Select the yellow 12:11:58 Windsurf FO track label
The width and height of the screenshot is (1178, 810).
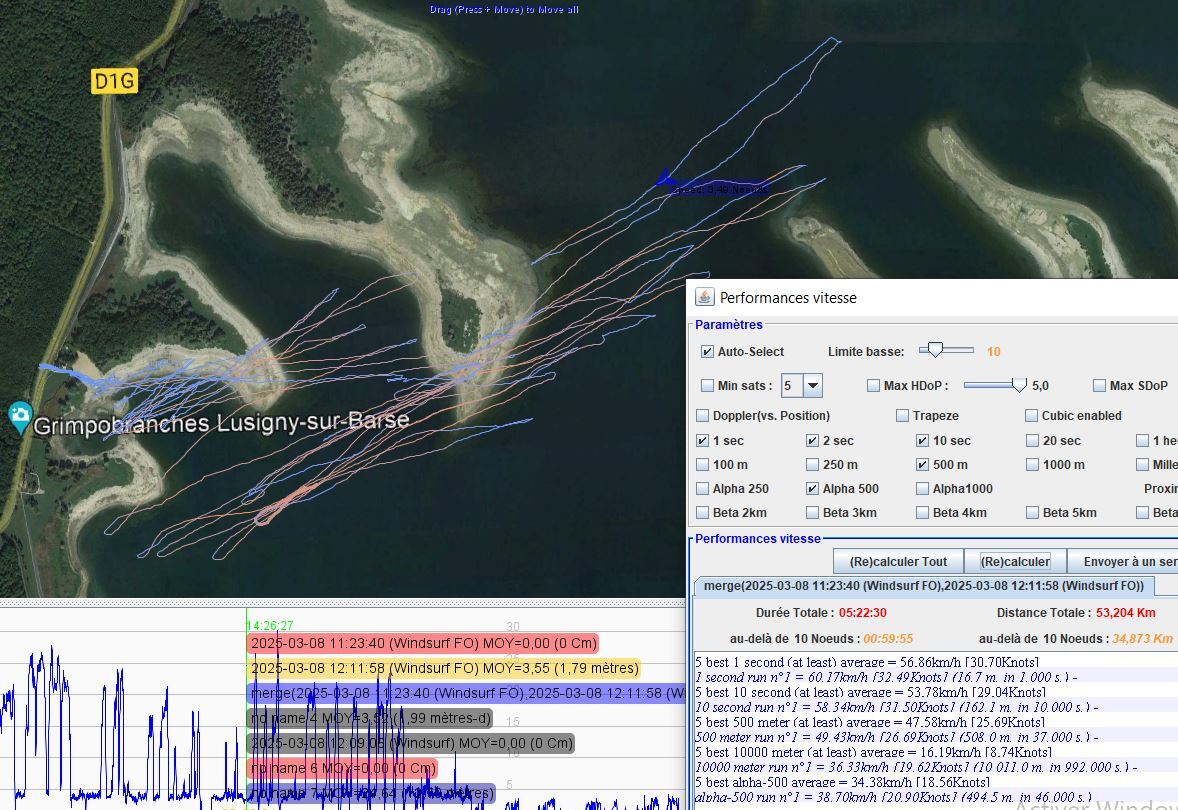click(x=444, y=669)
